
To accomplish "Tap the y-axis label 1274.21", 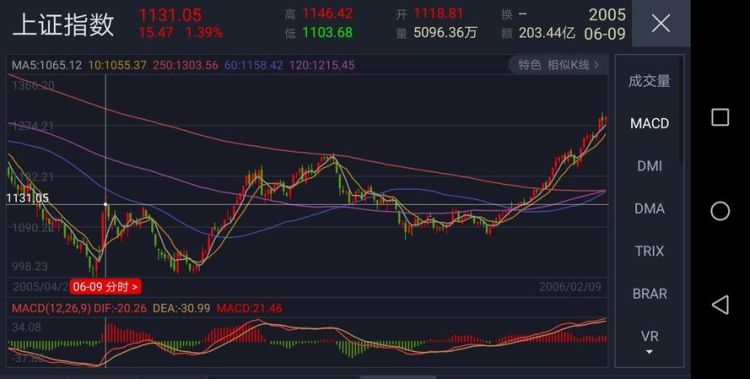I will 33,126.
